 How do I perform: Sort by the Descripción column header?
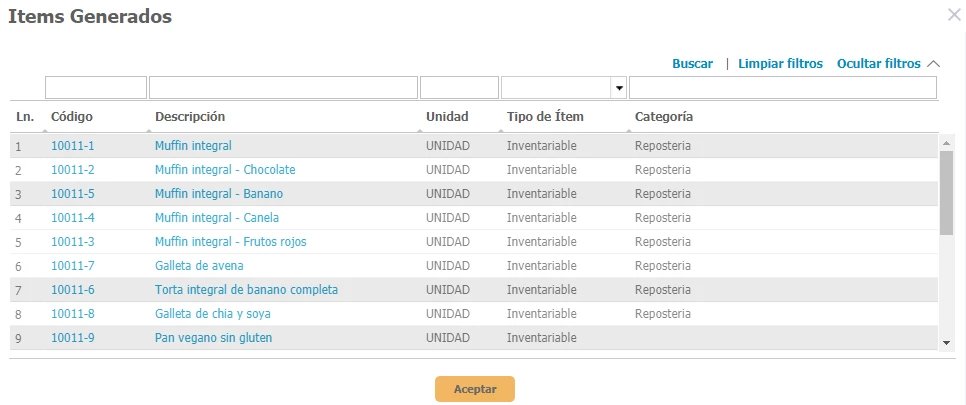190,117
